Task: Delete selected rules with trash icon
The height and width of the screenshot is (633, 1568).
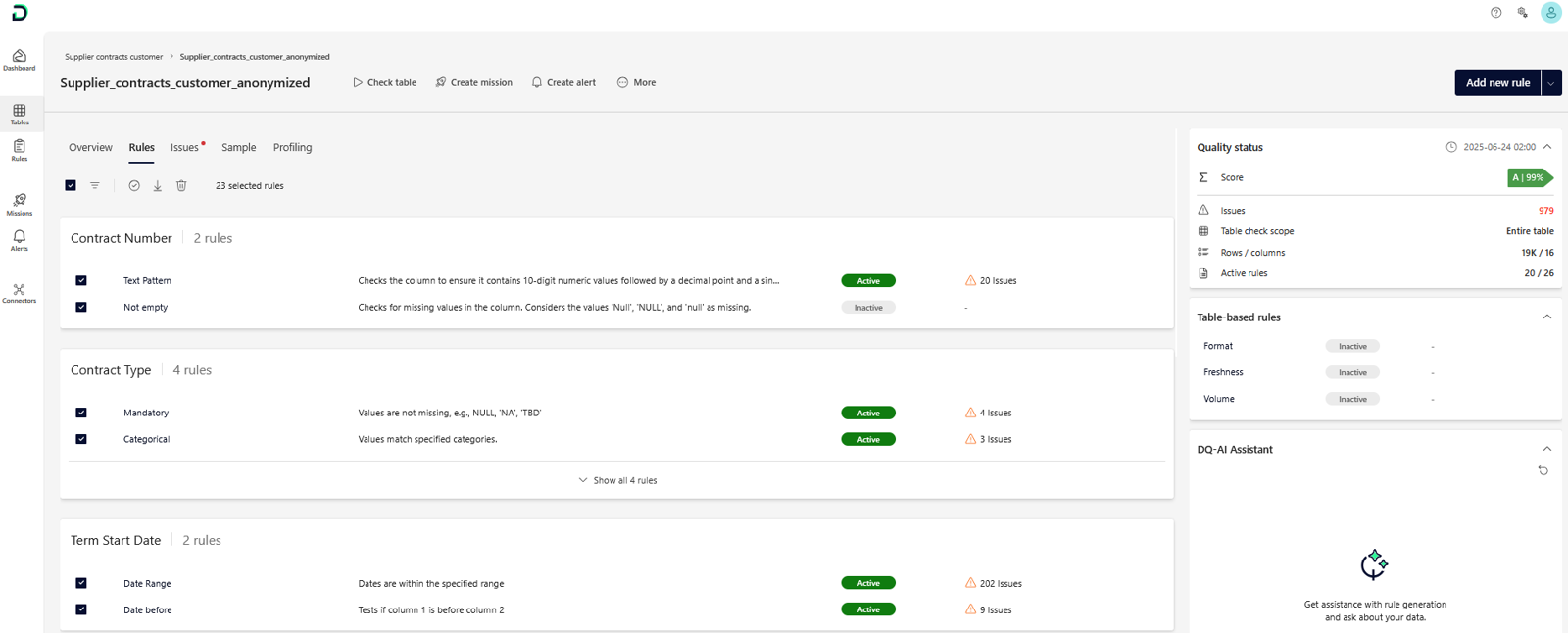Action: (x=181, y=185)
